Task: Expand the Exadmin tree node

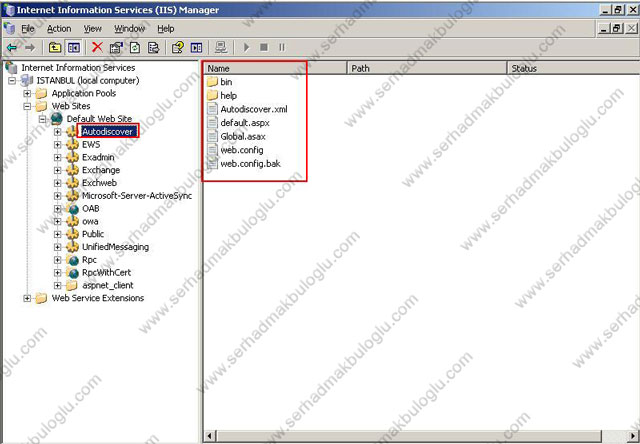Action: point(58,158)
